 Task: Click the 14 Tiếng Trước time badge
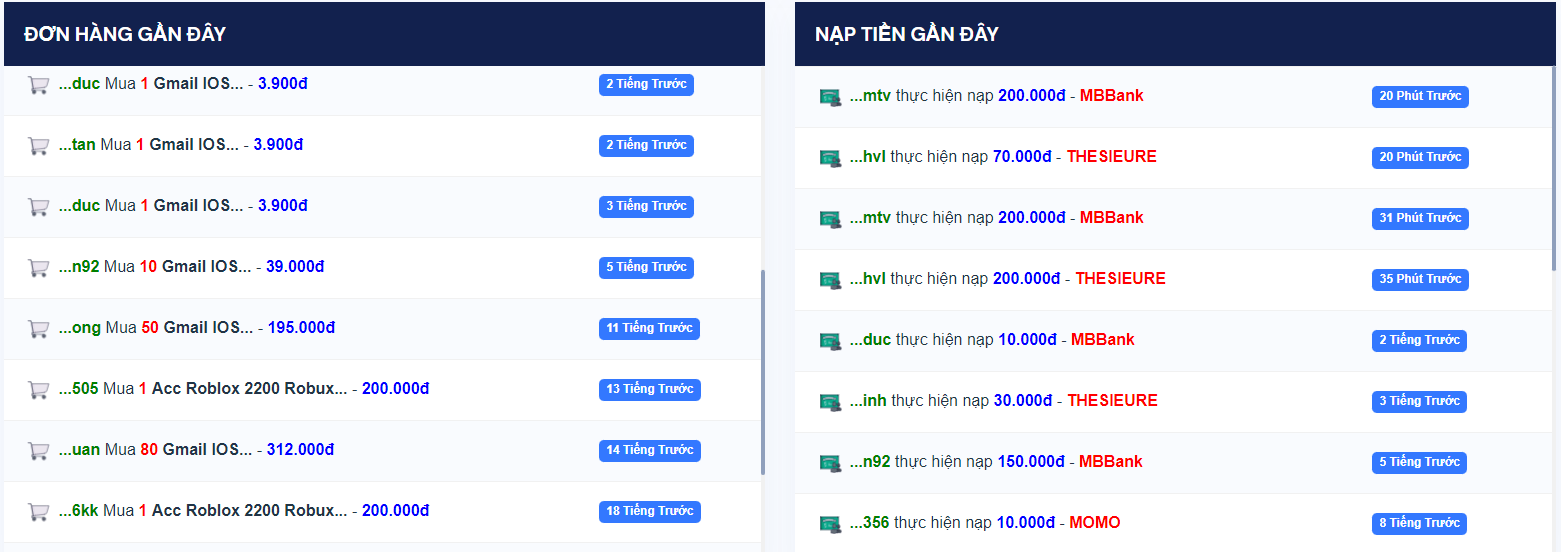pyautogui.click(x=650, y=450)
